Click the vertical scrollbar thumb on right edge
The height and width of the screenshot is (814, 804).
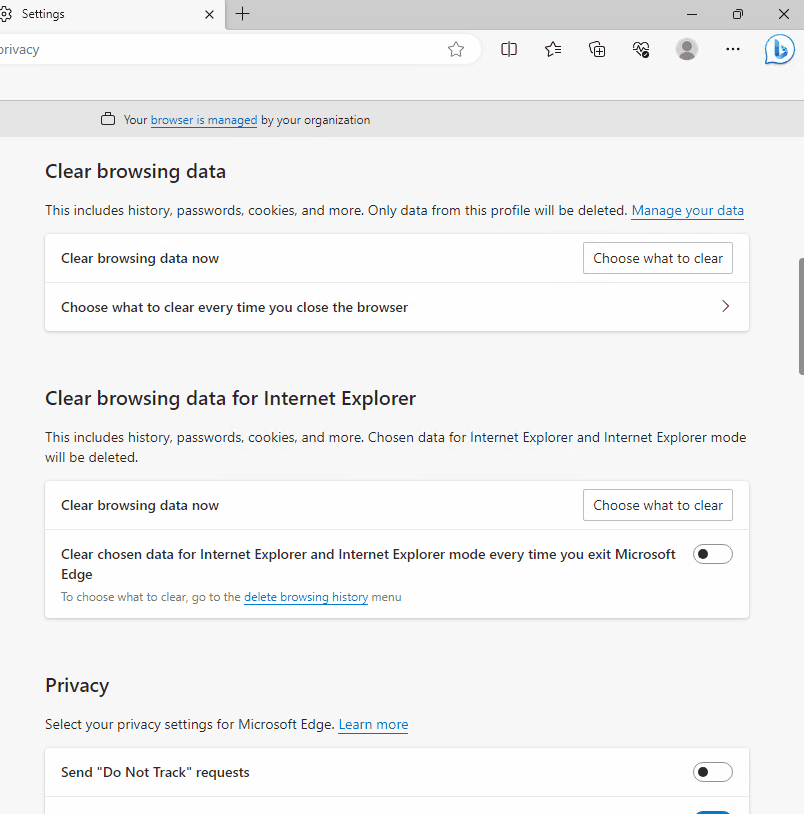[x=800, y=315]
